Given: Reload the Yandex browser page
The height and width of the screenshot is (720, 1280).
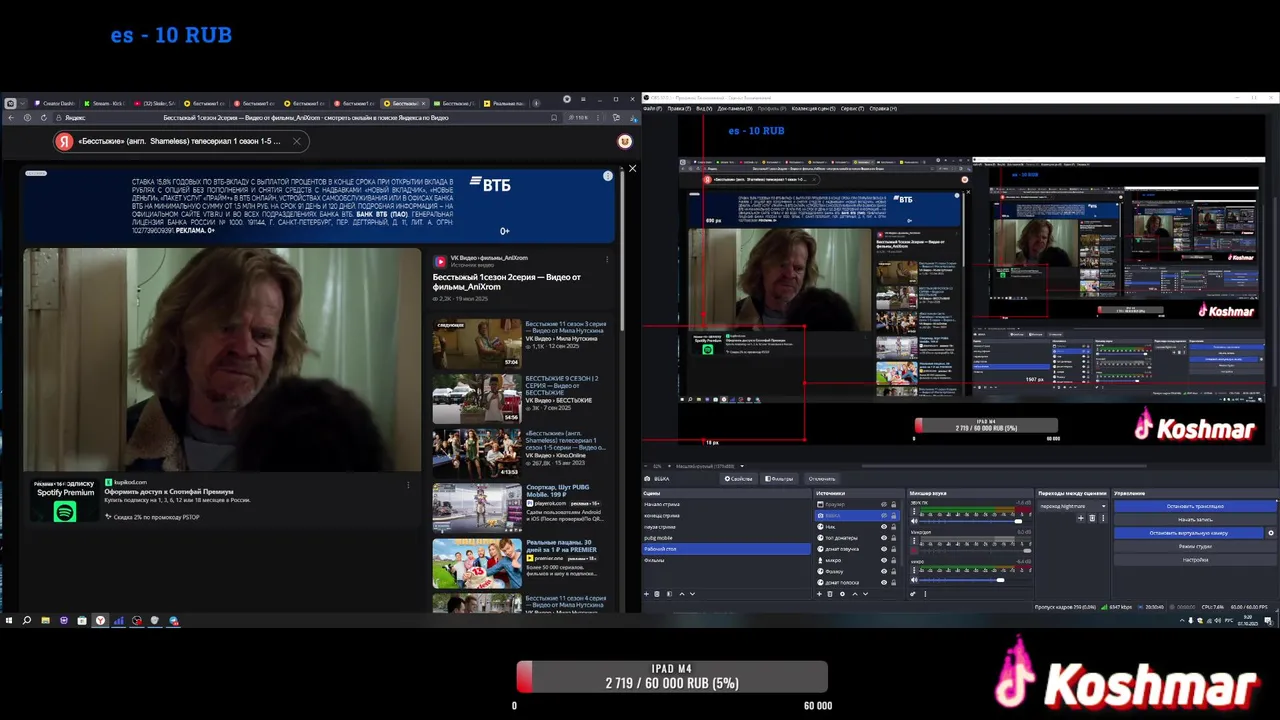Looking at the screenshot, I should (44, 117).
